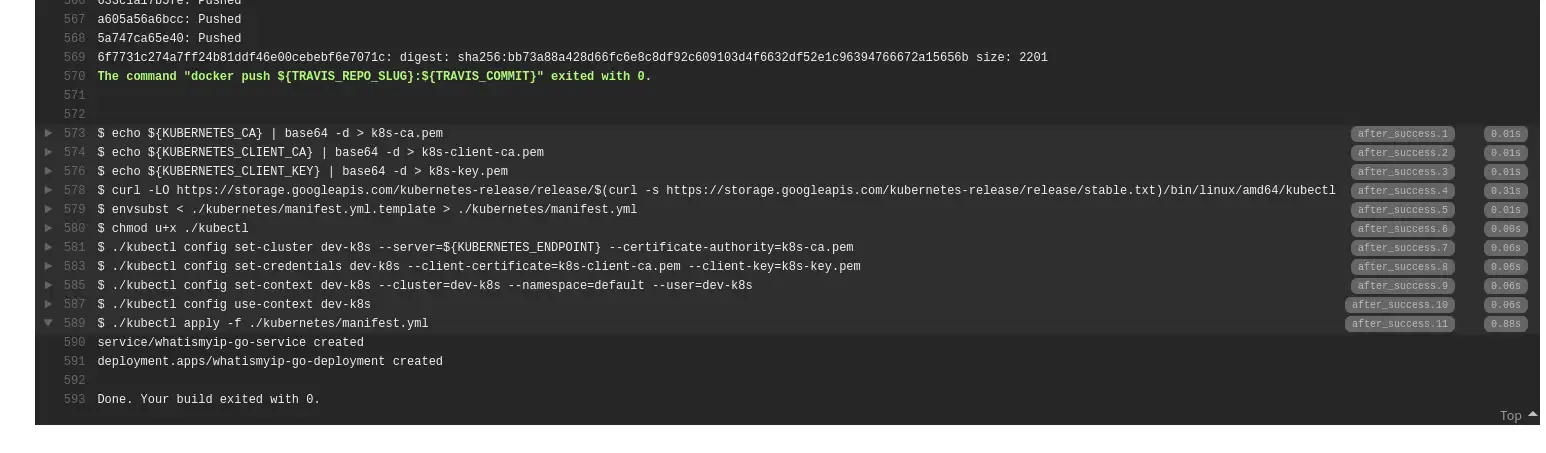
Task: Click the after_success.11 badge
Action: point(1399,324)
